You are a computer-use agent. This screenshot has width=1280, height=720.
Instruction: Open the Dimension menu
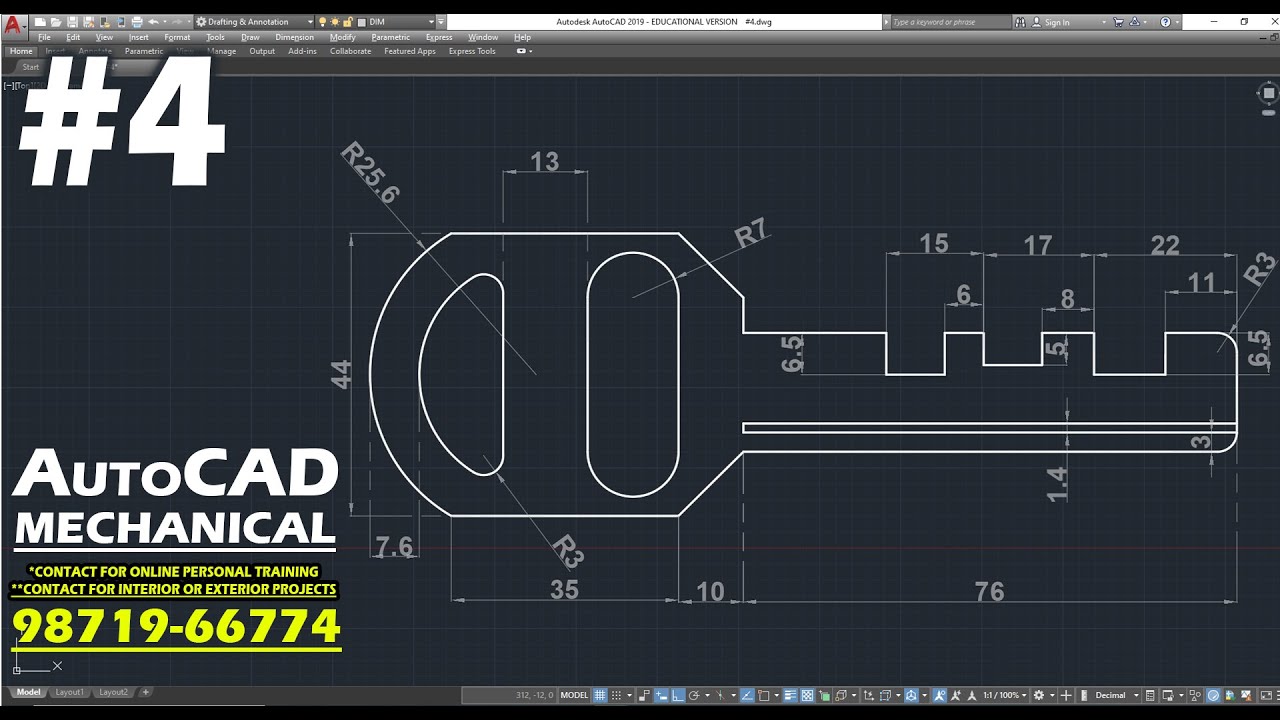click(294, 37)
